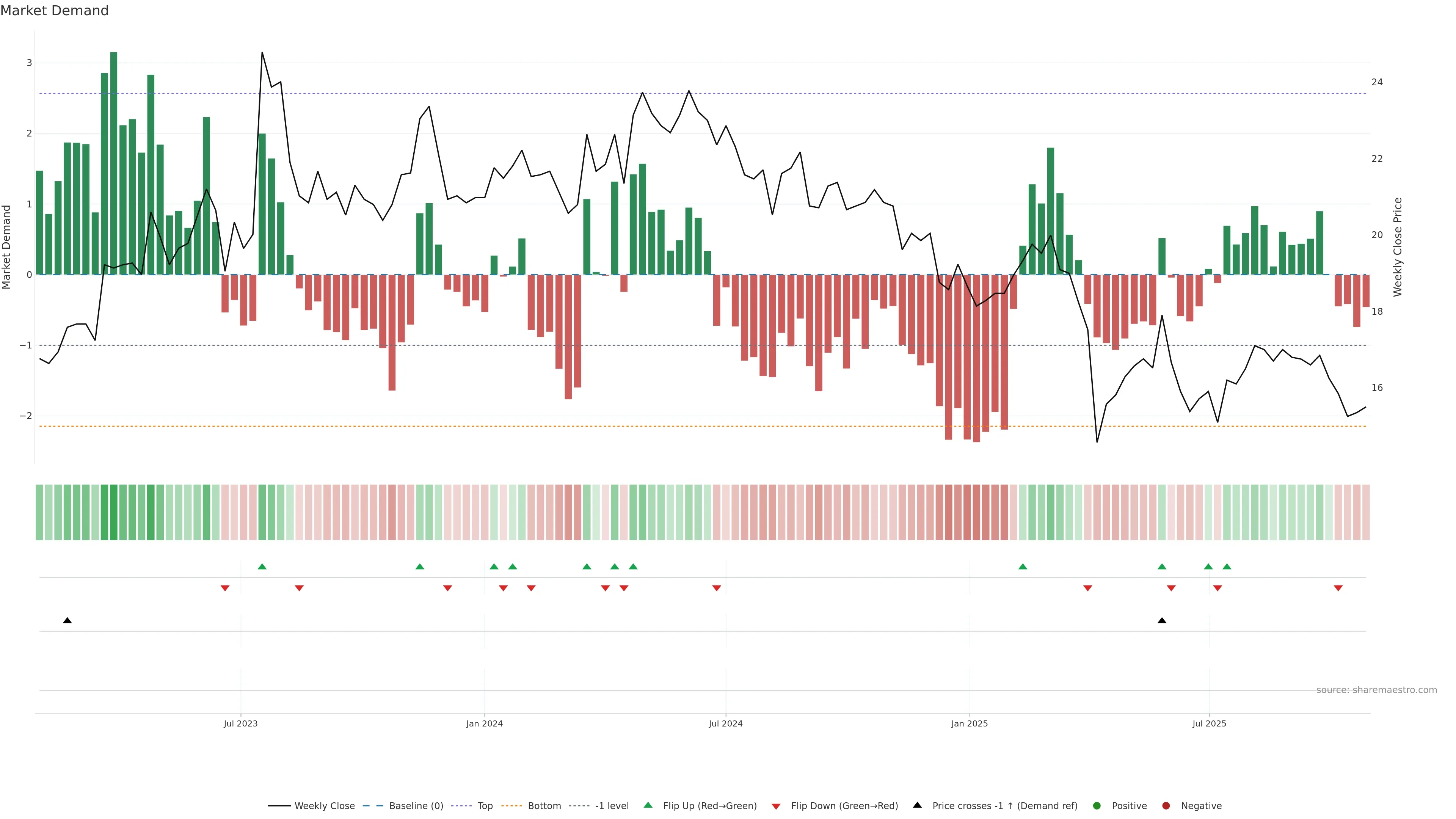Image resolution: width=1456 pixels, height=819 pixels.
Task: Click the 'Jul 2023' x-axis label
Action: pos(240,723)
